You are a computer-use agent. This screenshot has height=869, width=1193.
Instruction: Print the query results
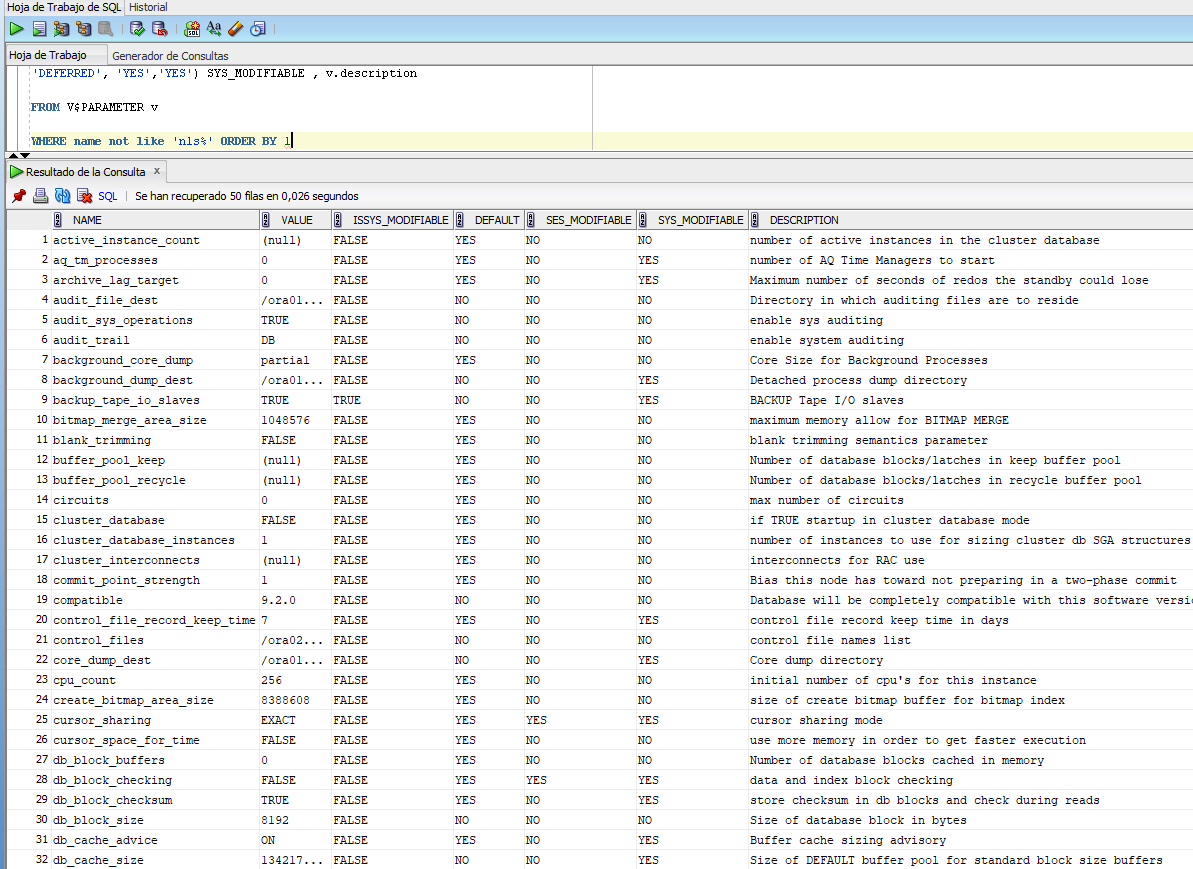click(40, 196)
